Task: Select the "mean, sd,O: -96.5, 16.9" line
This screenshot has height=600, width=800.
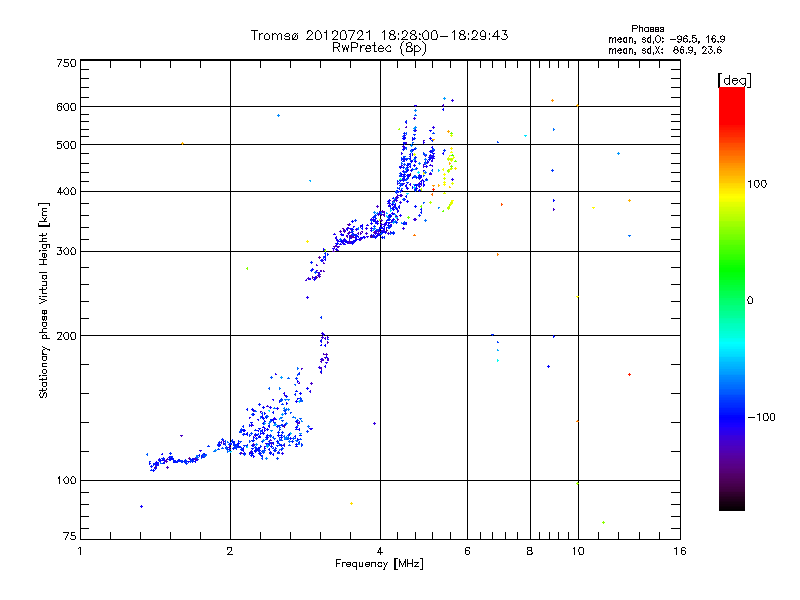Action: click(666, 39)
